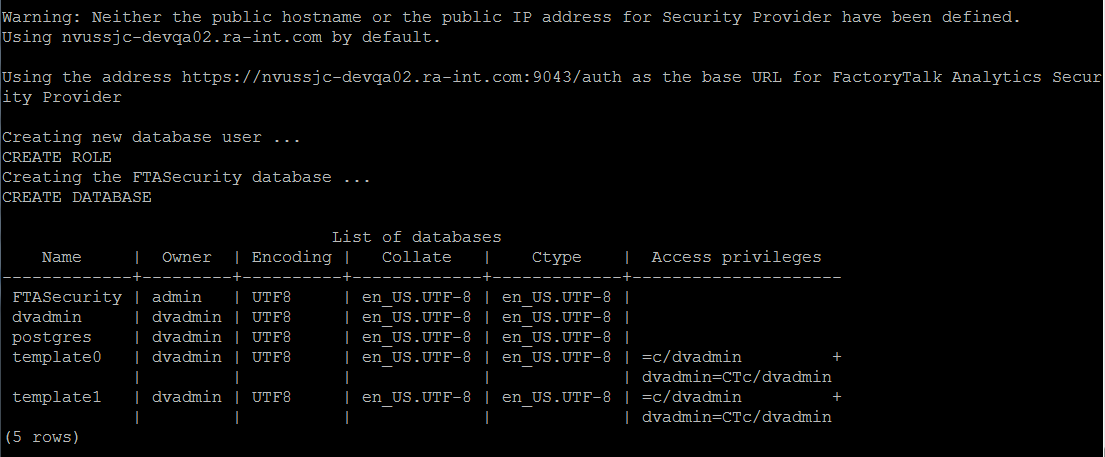The image size is (1105, 457).
Task: Click the template1 database row name
Action: click(x=56, y=398)
